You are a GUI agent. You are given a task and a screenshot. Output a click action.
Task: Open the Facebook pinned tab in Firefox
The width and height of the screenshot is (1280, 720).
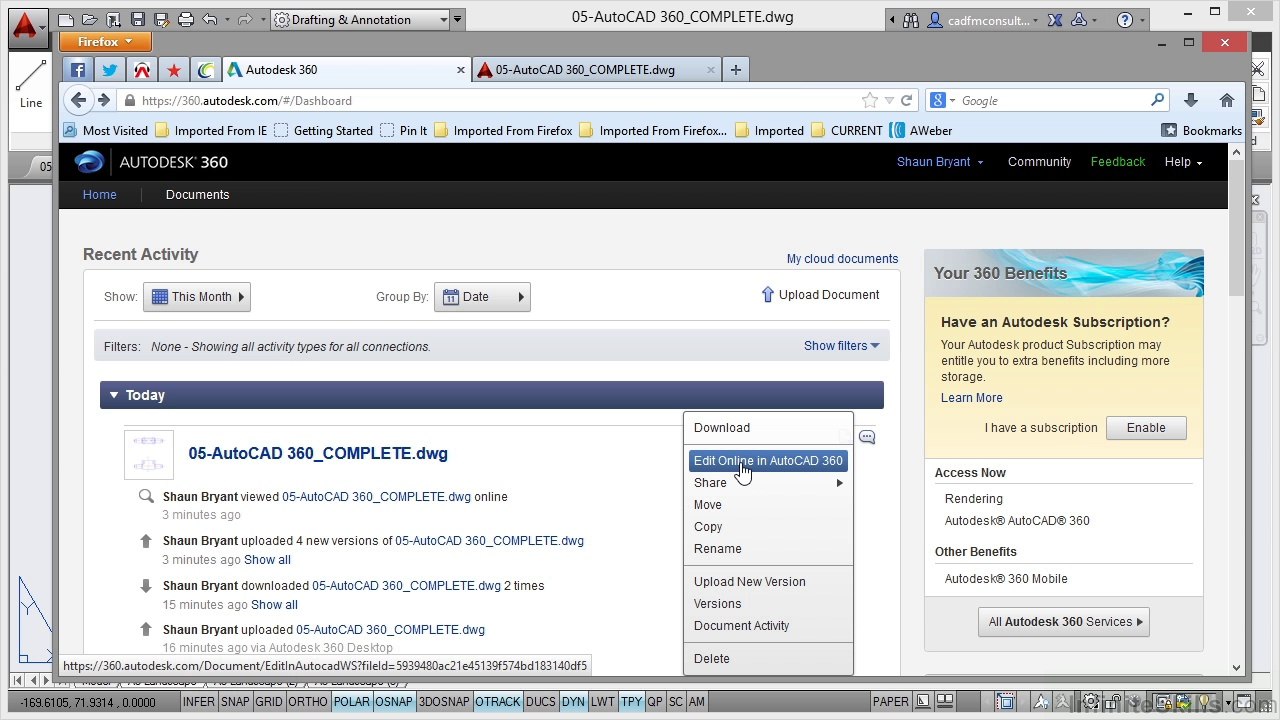point(78,70)
